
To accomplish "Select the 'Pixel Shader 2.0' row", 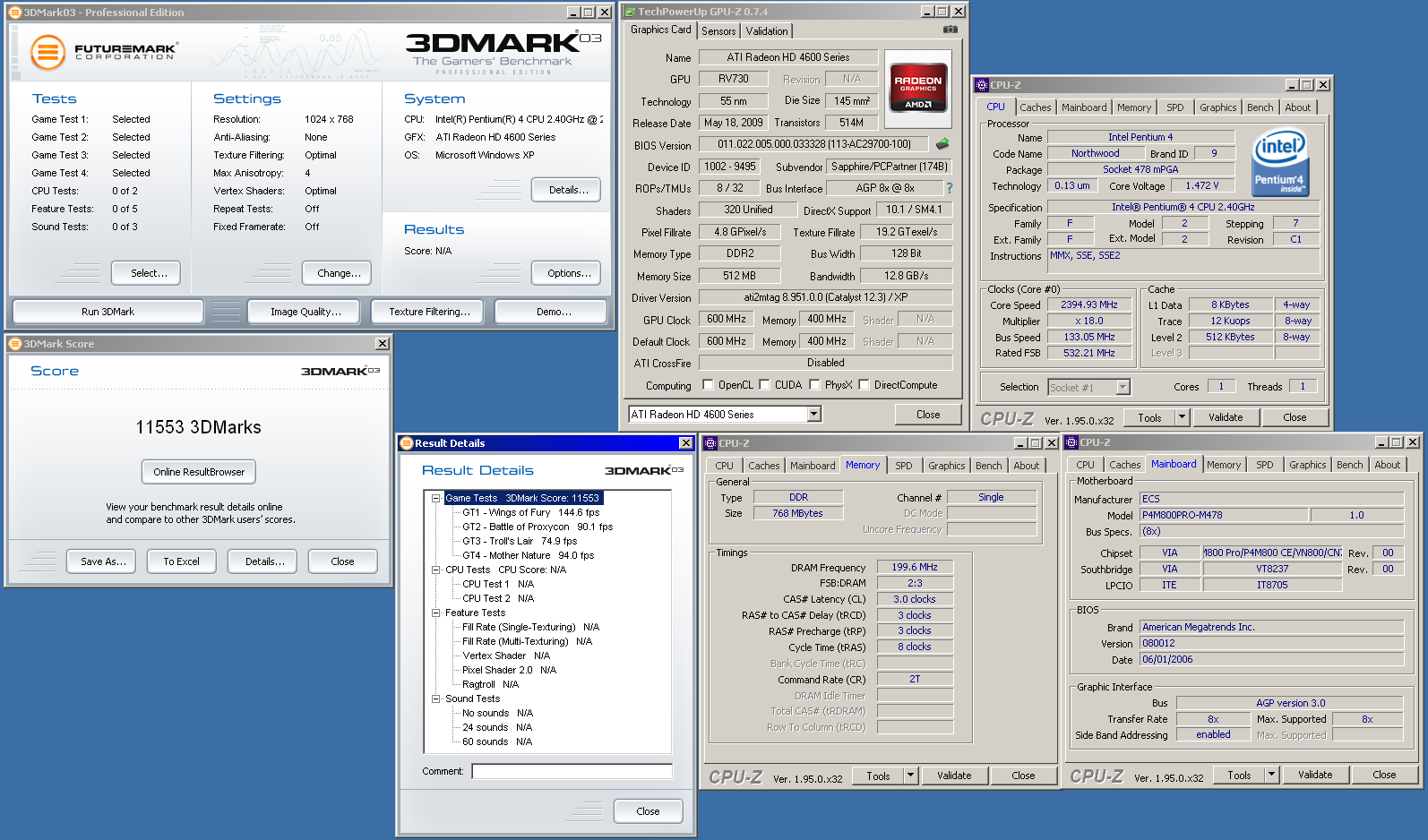I will click(x=509, y=671).
